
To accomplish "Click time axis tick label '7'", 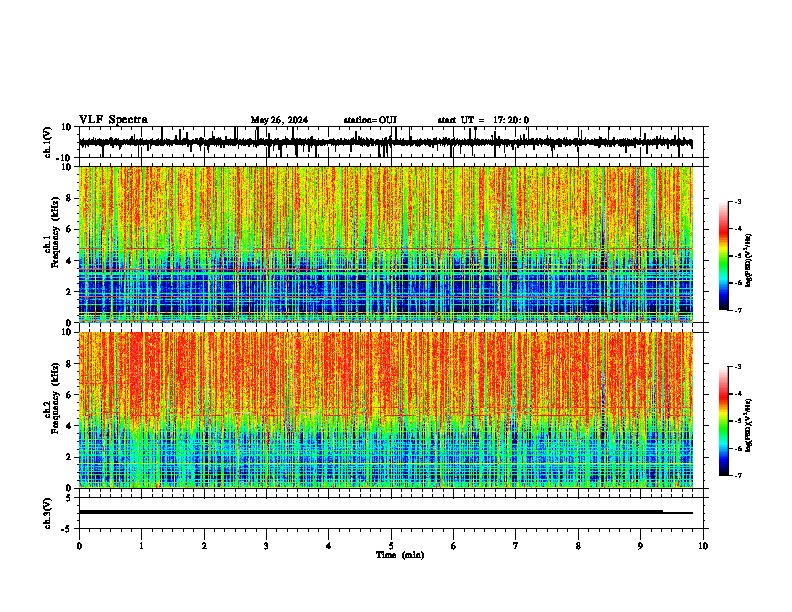I will [x=516, y=546].
